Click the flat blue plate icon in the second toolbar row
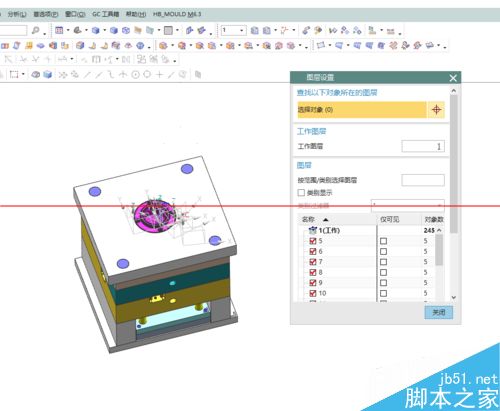Image resolution: width=500 pixels, height=411 pixels. pos(40,45)
